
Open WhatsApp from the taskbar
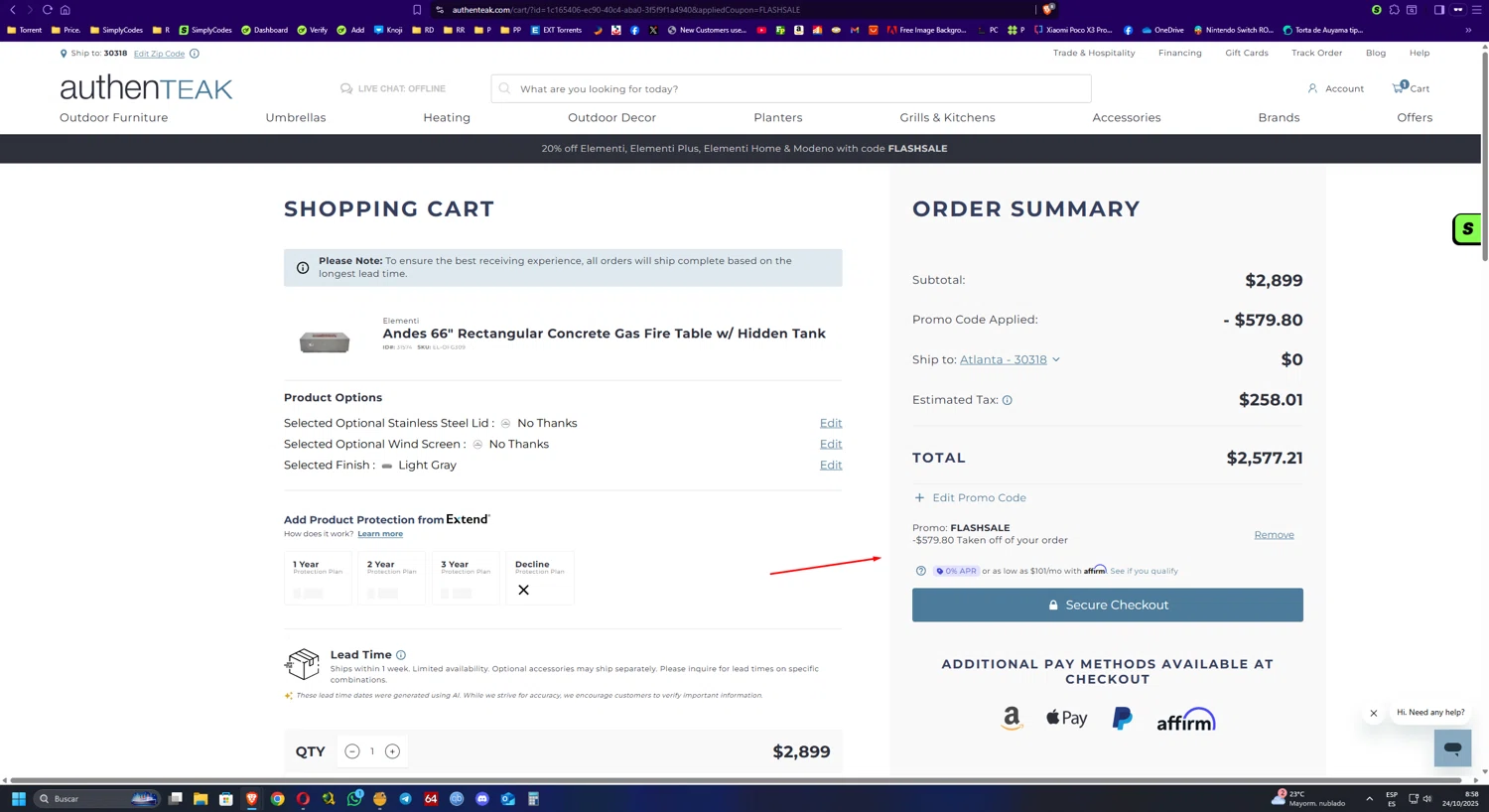coord(354,798)
